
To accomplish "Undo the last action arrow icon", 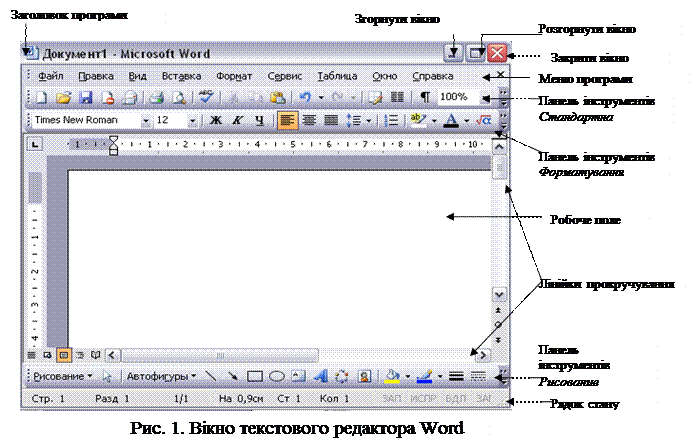I will coord(305,97).
